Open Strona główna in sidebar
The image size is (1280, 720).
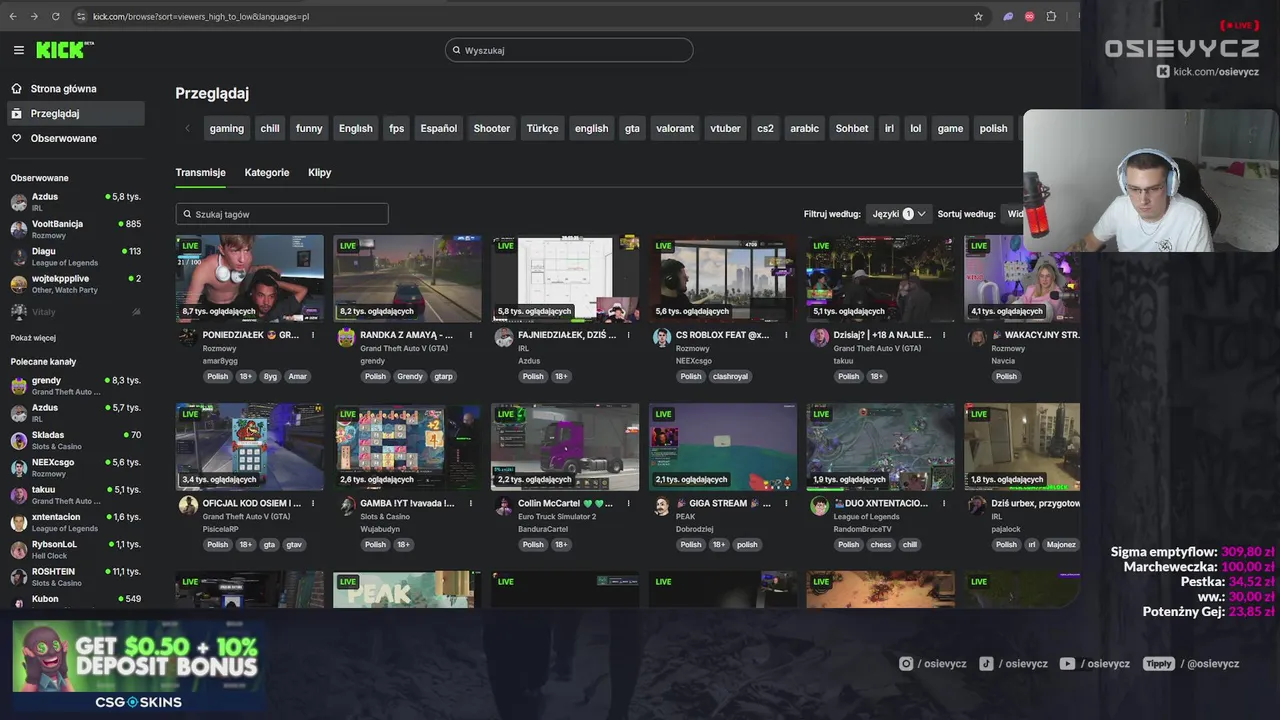[75, 88]
